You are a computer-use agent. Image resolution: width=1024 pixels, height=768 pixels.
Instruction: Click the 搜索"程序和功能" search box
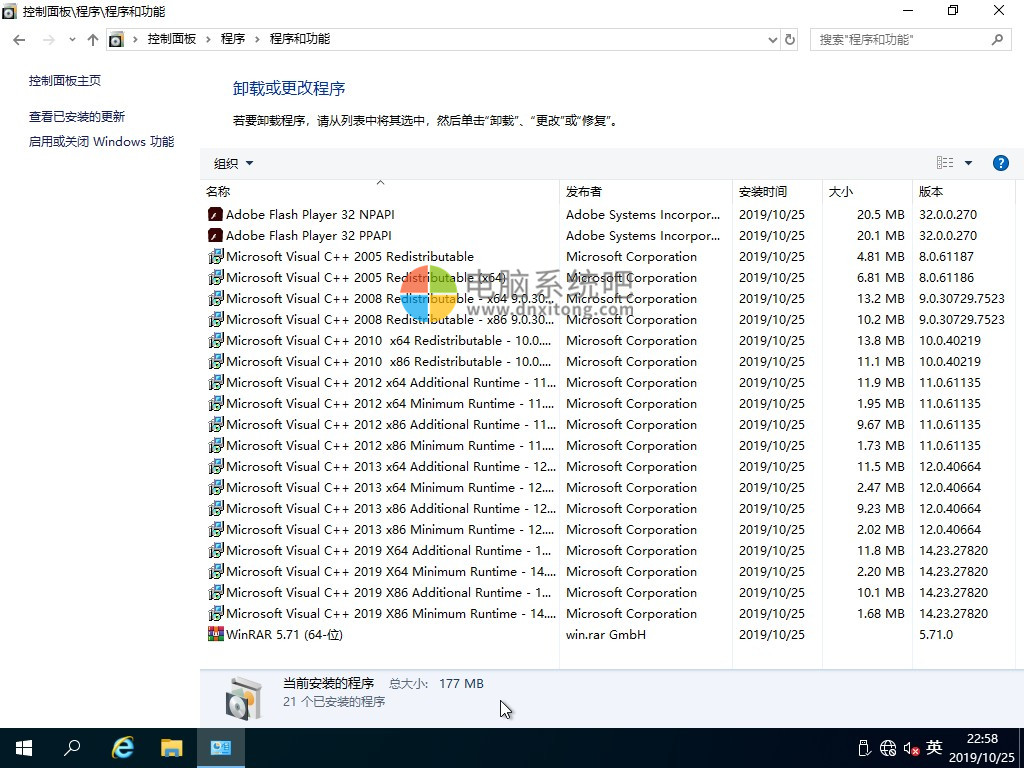900,40
